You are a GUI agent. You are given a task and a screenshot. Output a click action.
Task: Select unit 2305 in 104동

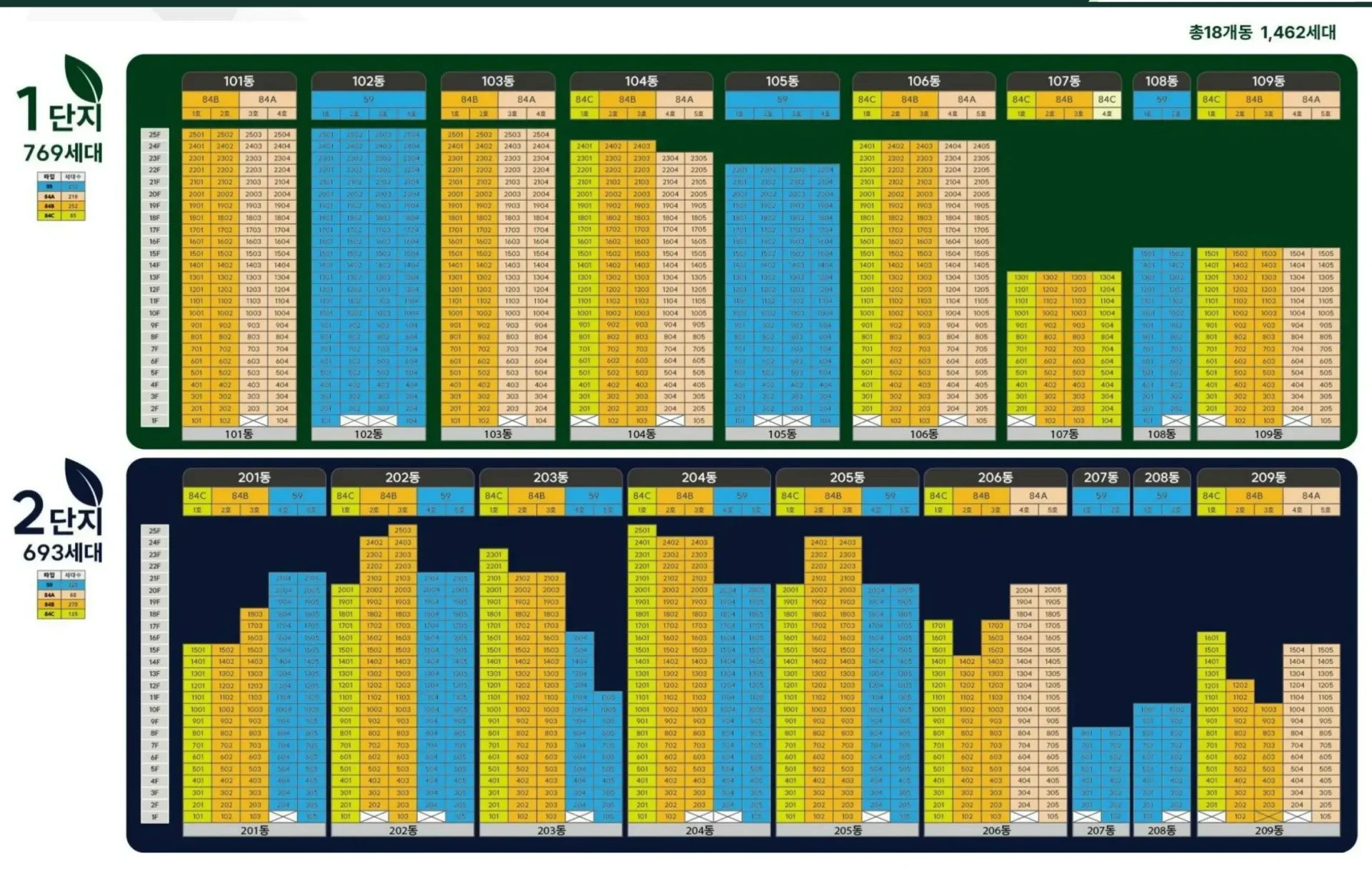pyautogui.click(x=699, y=159)
